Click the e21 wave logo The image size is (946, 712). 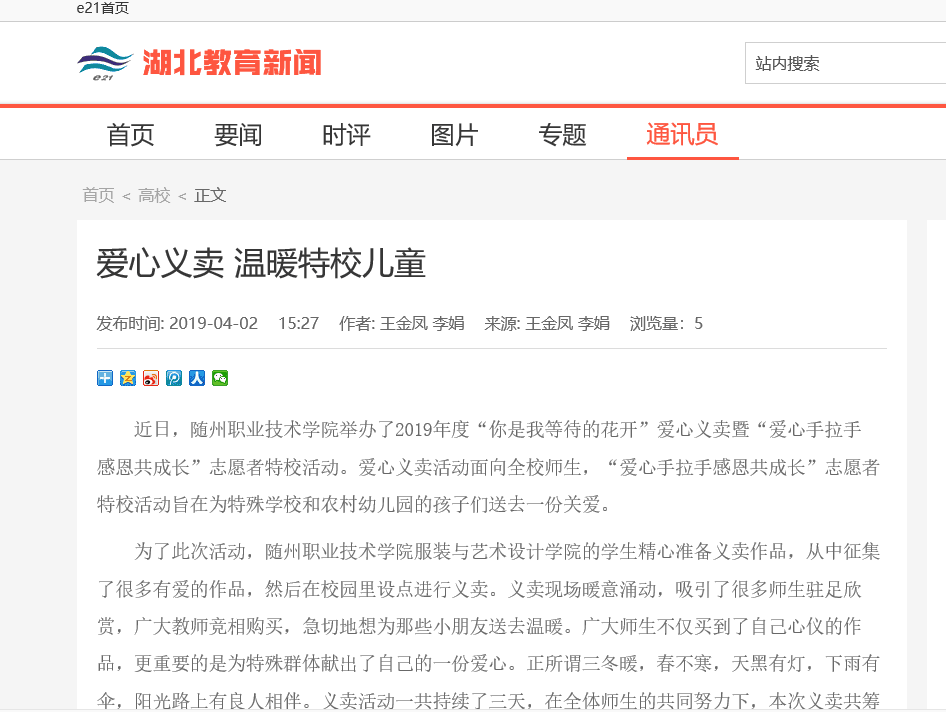(x=104, y=64)
